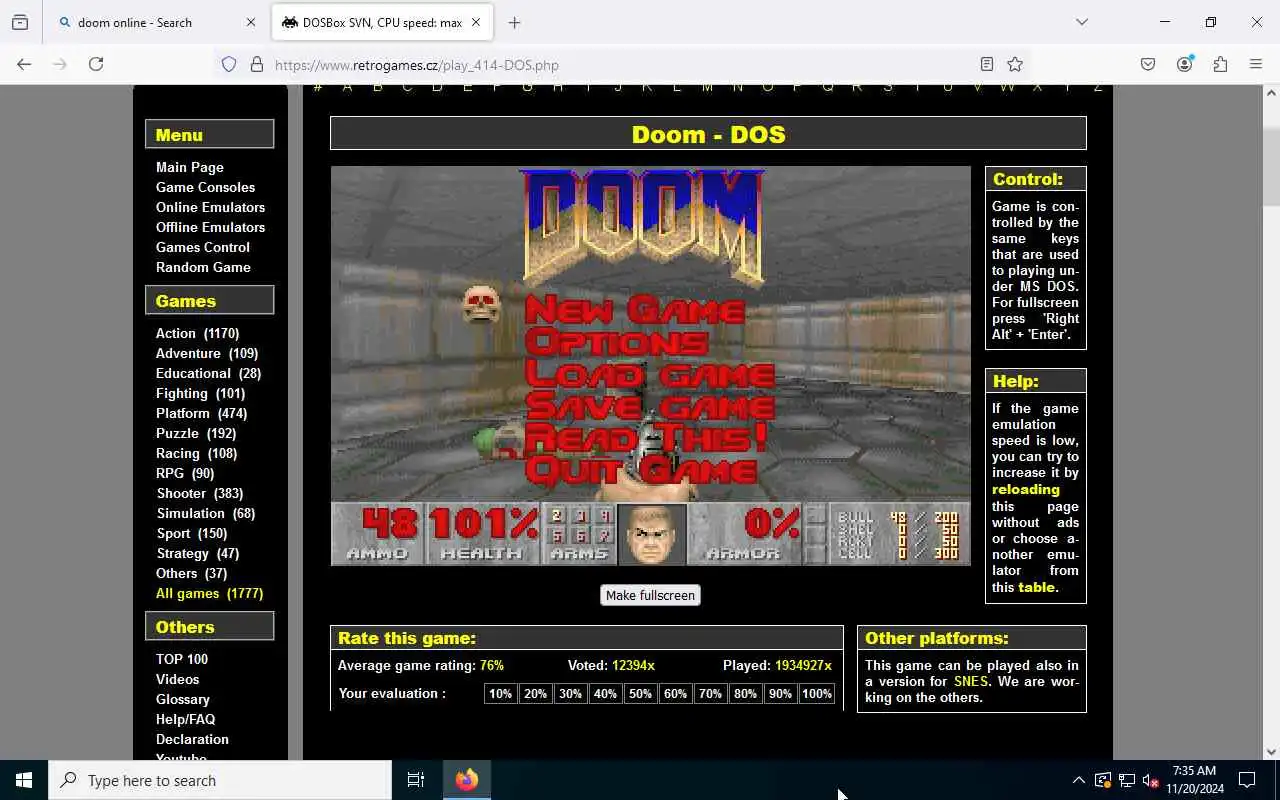Select Quit Game in Doom menu
The width and height of the screenshot is (1280, 800).
[641, 470]
